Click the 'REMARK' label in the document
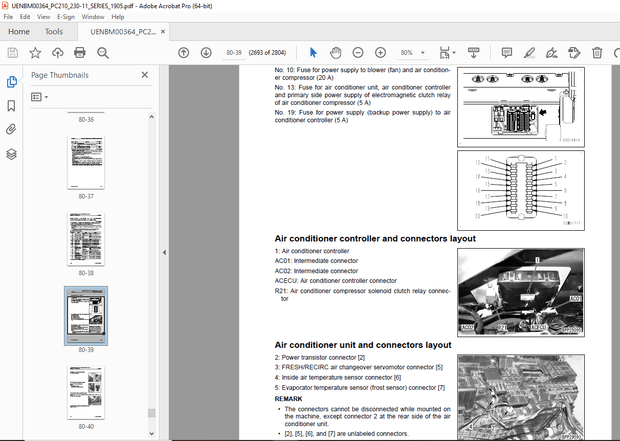620x441 pixels. [x=288, y=399]
